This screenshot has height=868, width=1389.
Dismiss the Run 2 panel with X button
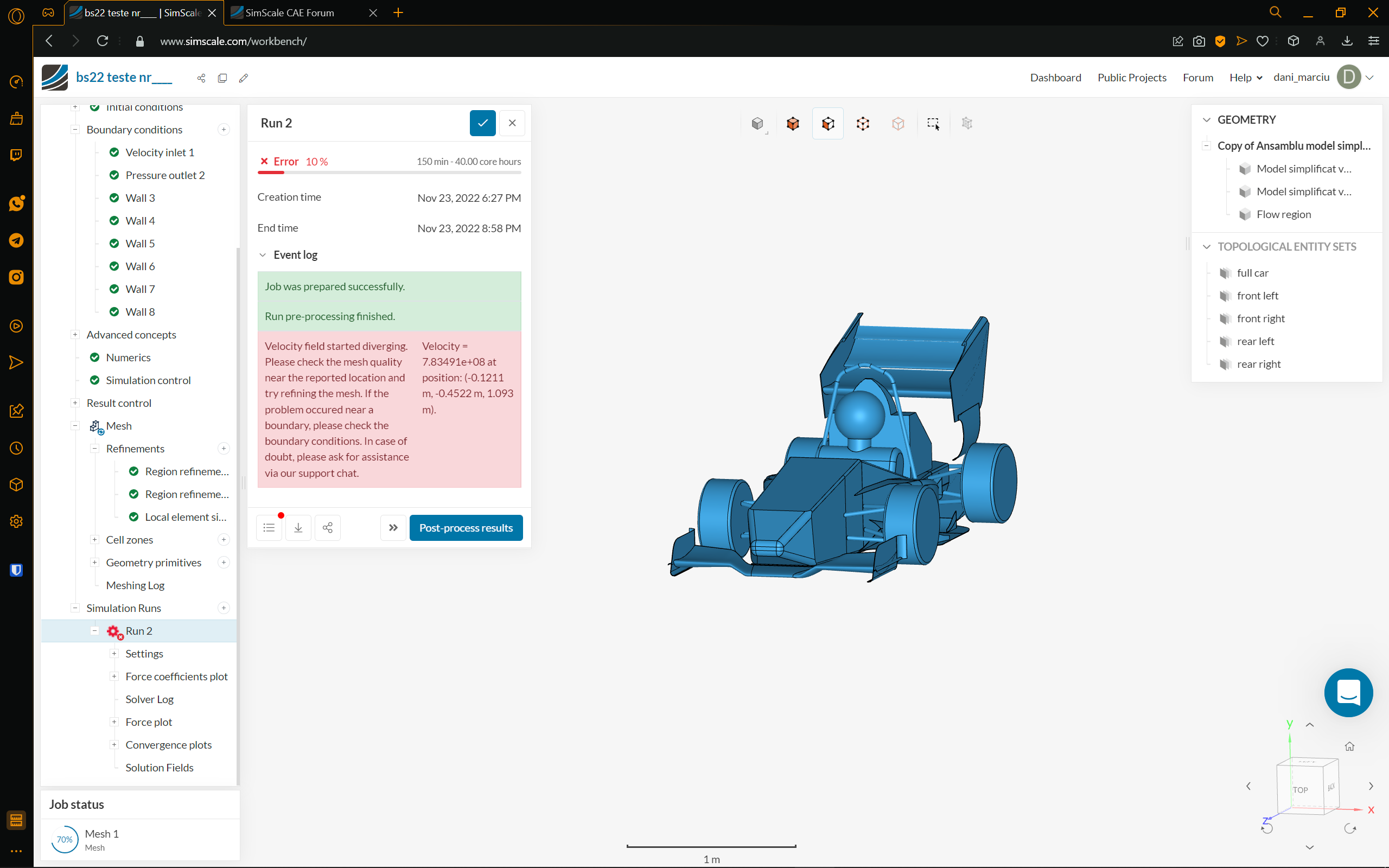coord(512,123)
